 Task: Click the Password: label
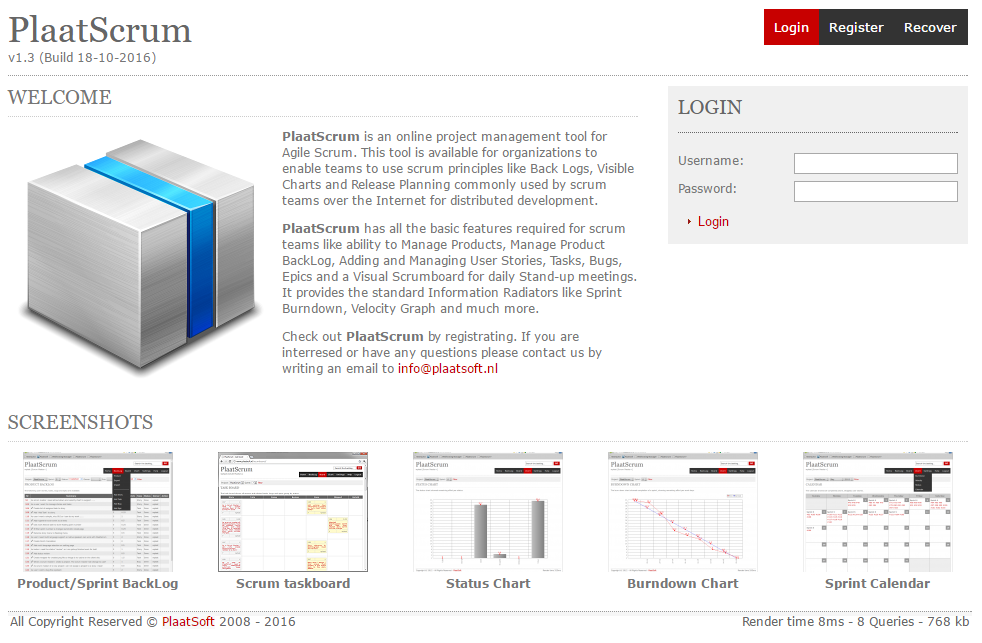click(x=708, y=189)
